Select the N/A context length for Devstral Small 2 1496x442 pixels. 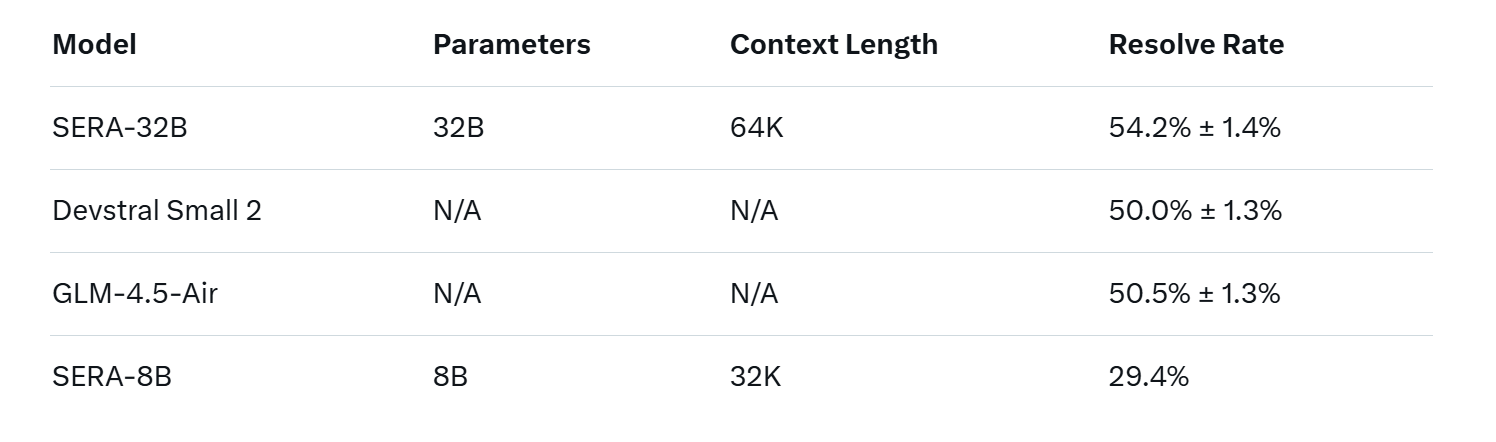[x=754, y=211]
